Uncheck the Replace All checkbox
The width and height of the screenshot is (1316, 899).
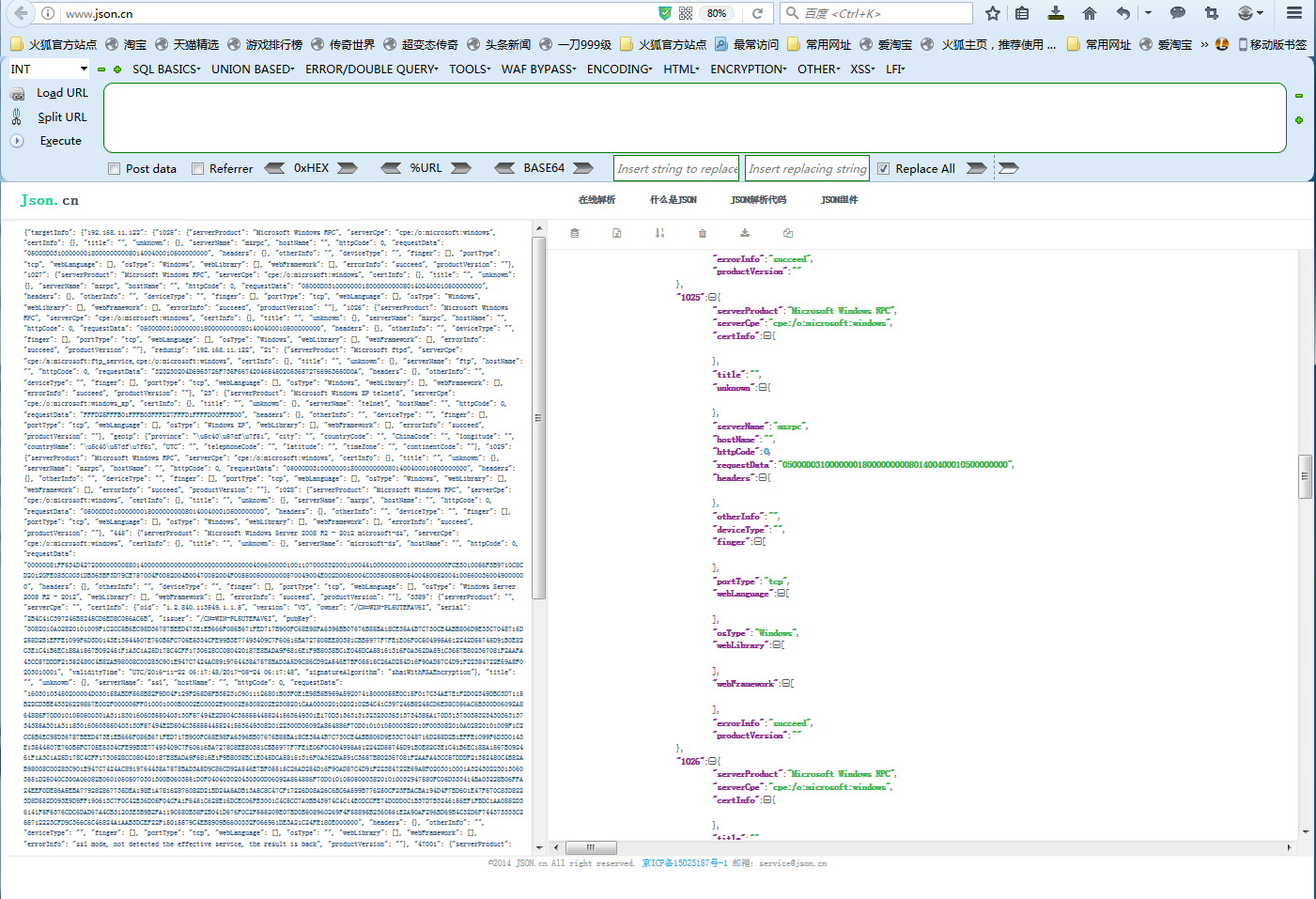click(x=883, y=169)
